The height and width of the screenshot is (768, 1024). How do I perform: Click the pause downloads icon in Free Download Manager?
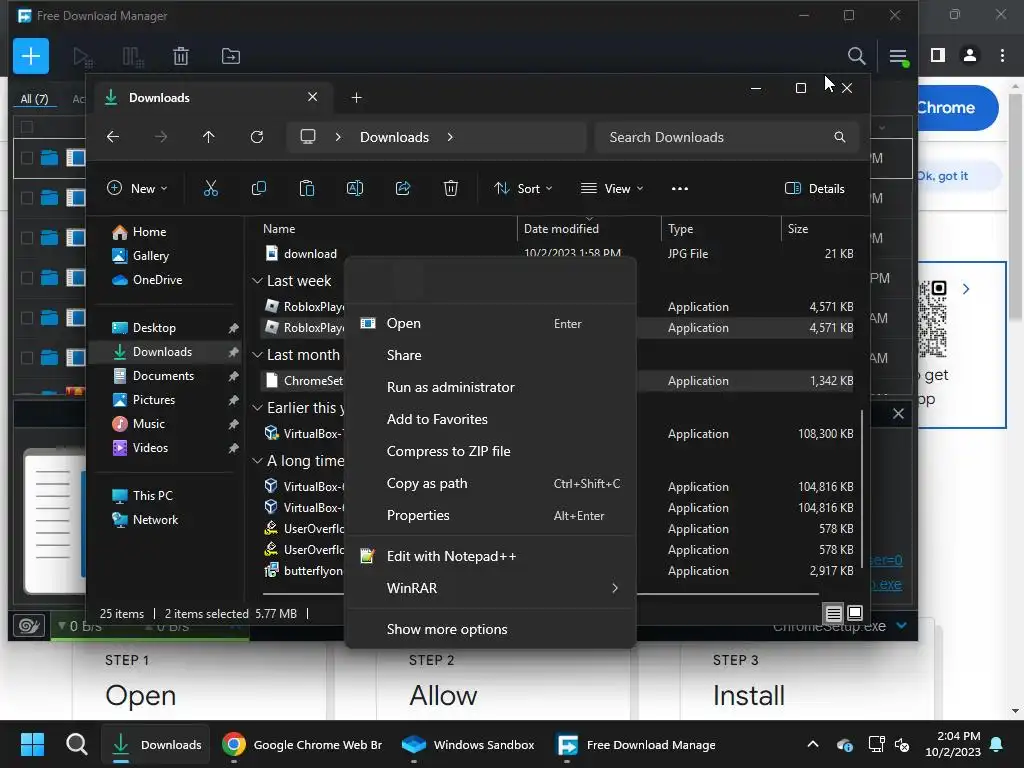pos(133,57)
